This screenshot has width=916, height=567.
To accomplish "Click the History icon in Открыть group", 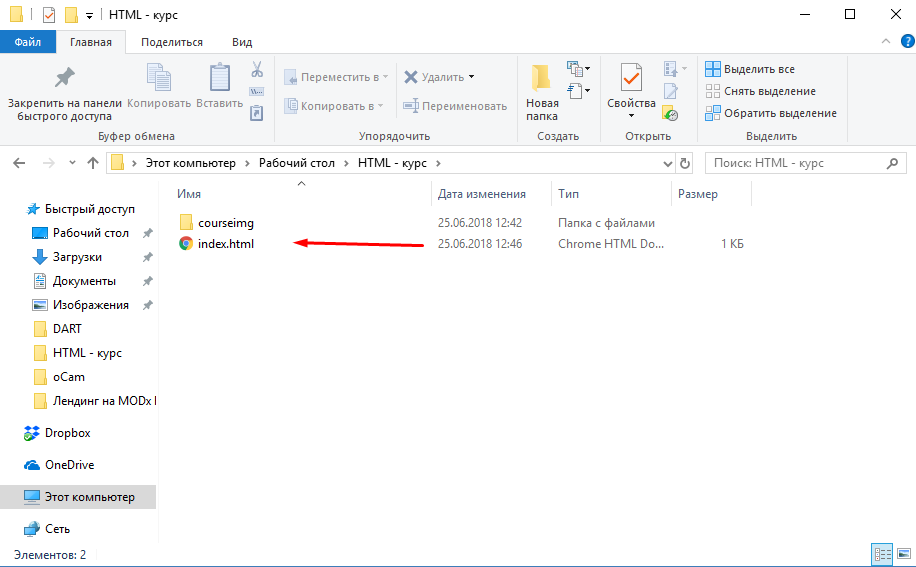I will 670,113.
